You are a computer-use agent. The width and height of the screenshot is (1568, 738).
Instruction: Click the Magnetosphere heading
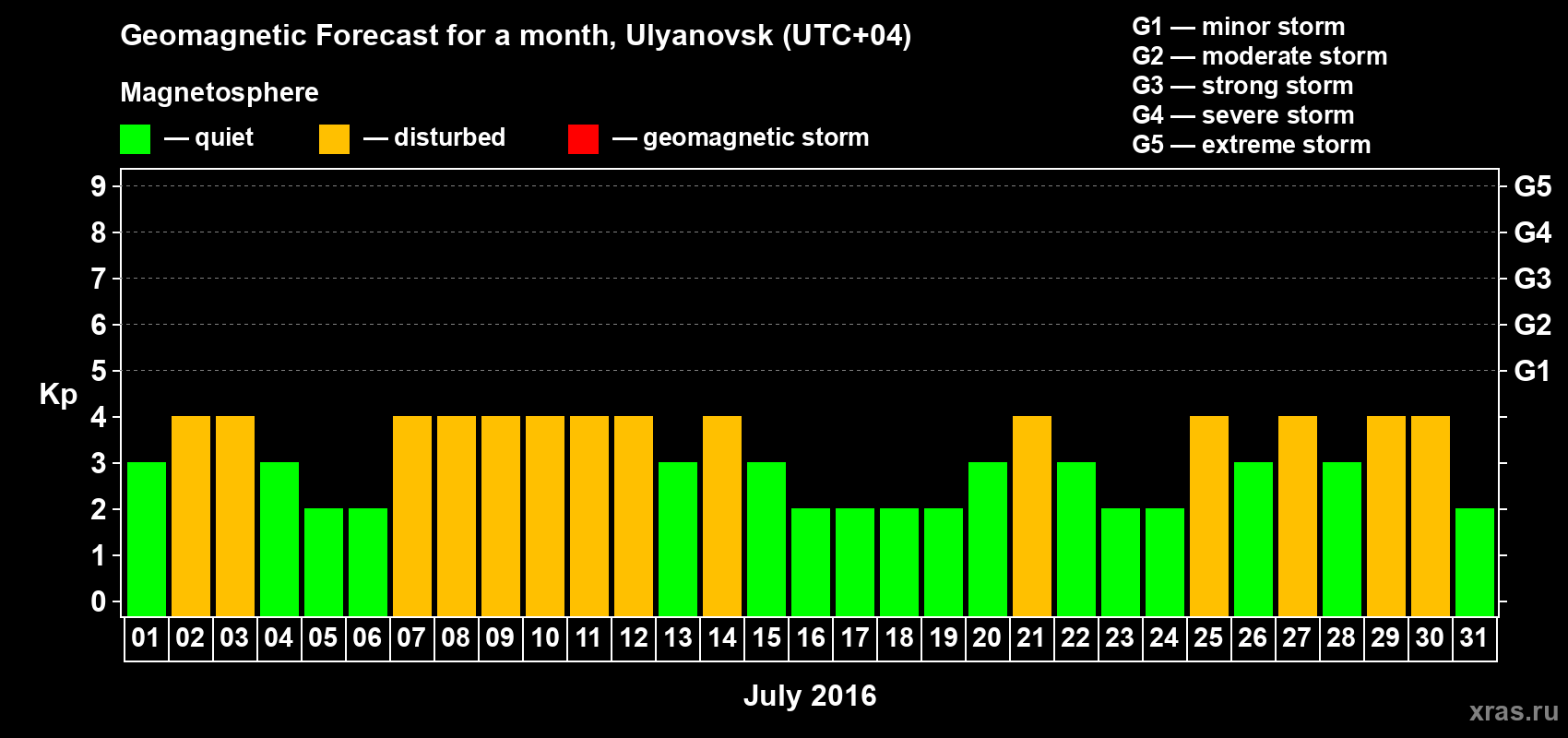coord(220,92)
